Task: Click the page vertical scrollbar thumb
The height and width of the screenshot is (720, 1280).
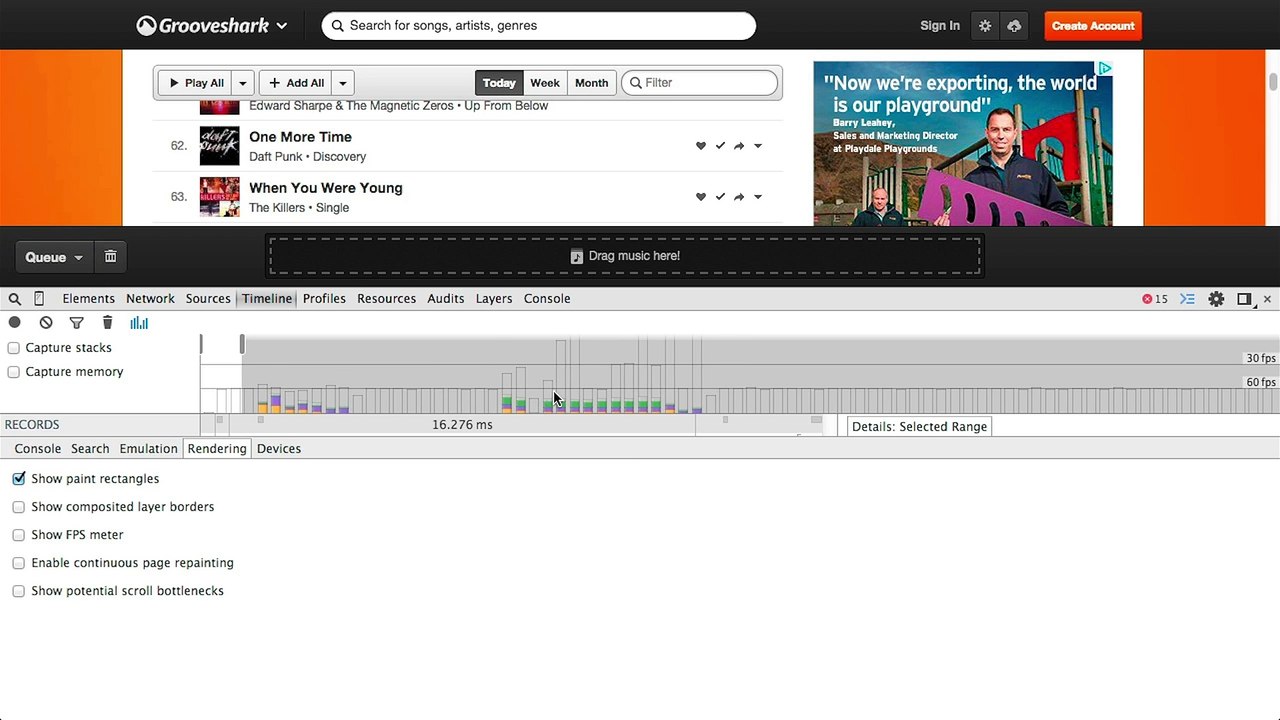Action: 1273,82
